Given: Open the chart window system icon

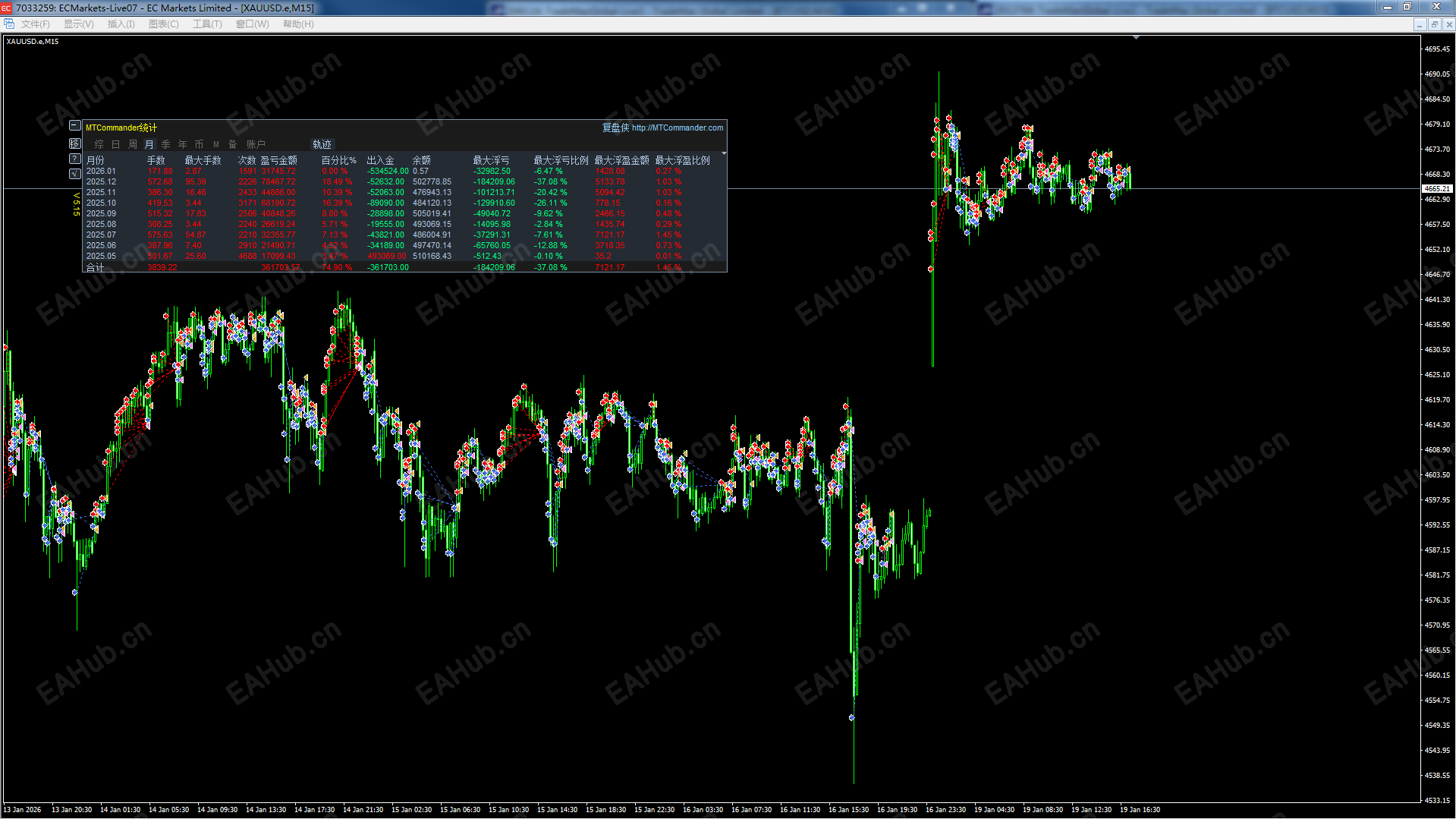Looking at the screenshot, I should click(9, 24).
